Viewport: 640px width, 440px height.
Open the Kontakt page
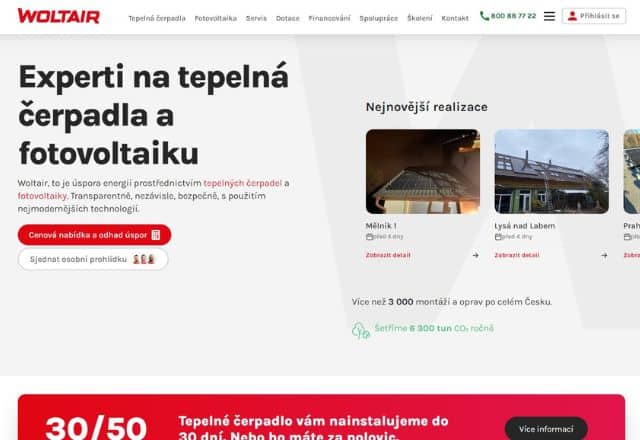pyautogui.click(x=455, y=18)
